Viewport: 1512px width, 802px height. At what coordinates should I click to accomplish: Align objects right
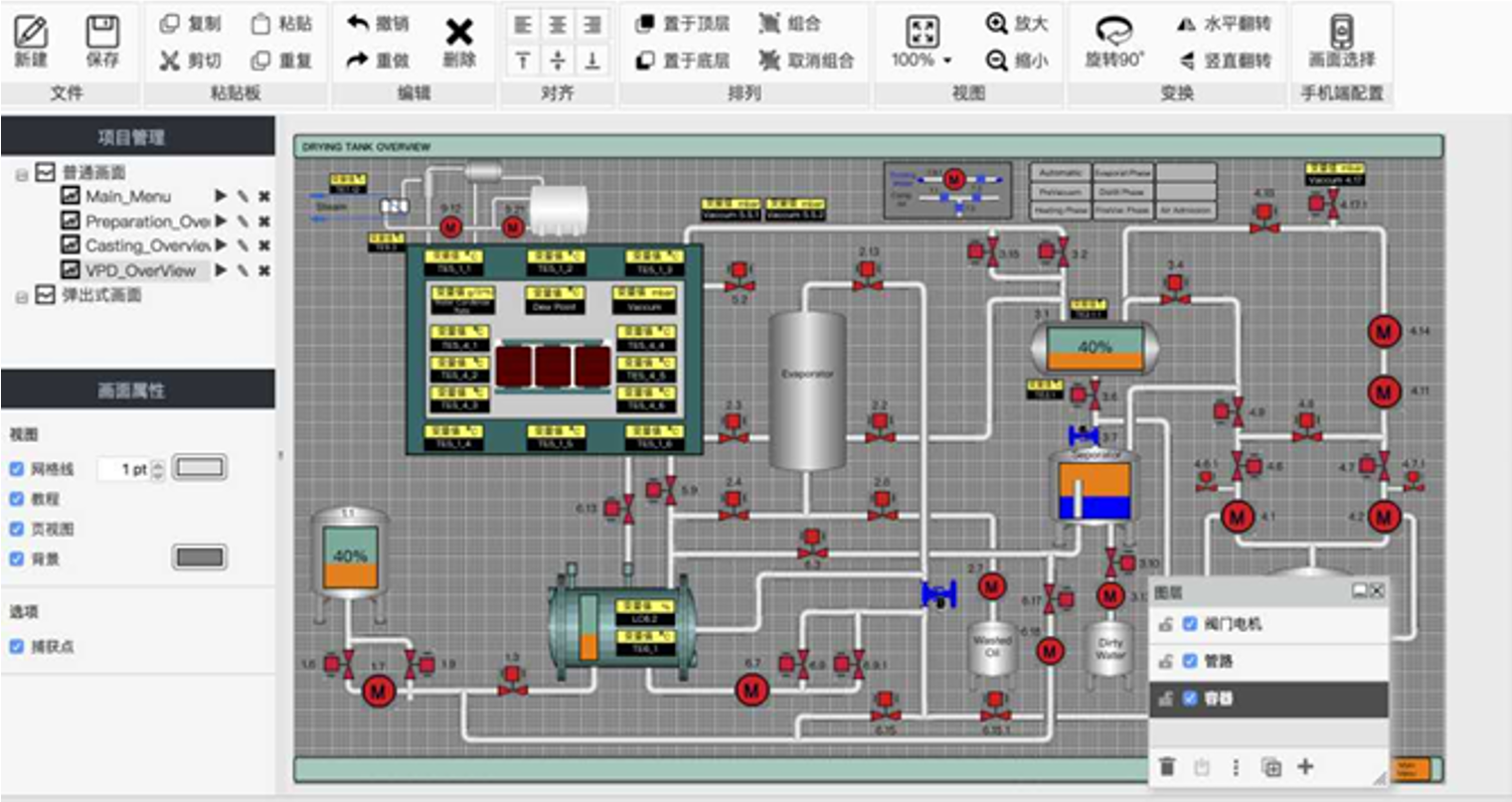pyautogui.click(x=592, y=24)
